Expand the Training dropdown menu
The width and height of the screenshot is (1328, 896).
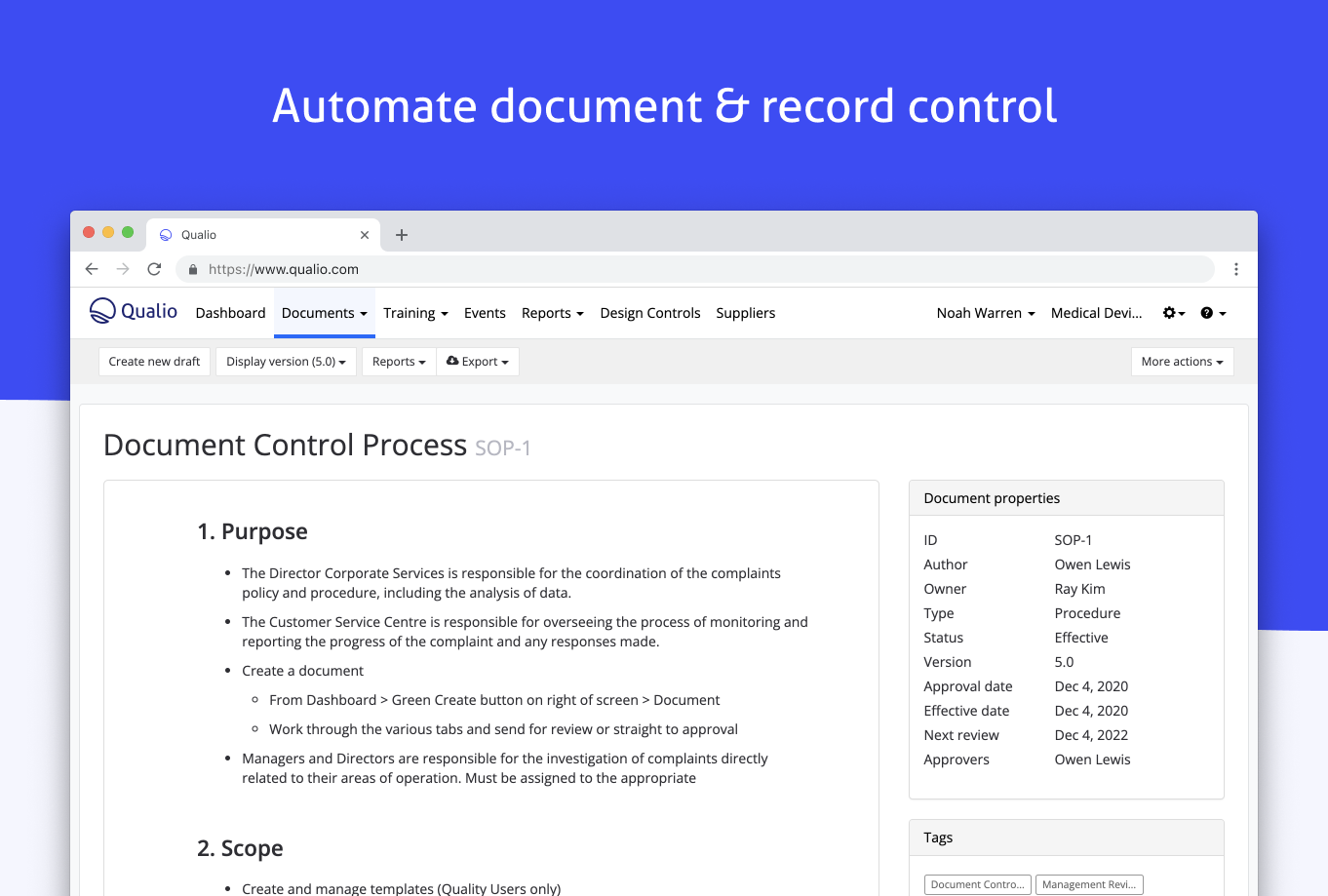pyautogui.click(x=415, y=313)
